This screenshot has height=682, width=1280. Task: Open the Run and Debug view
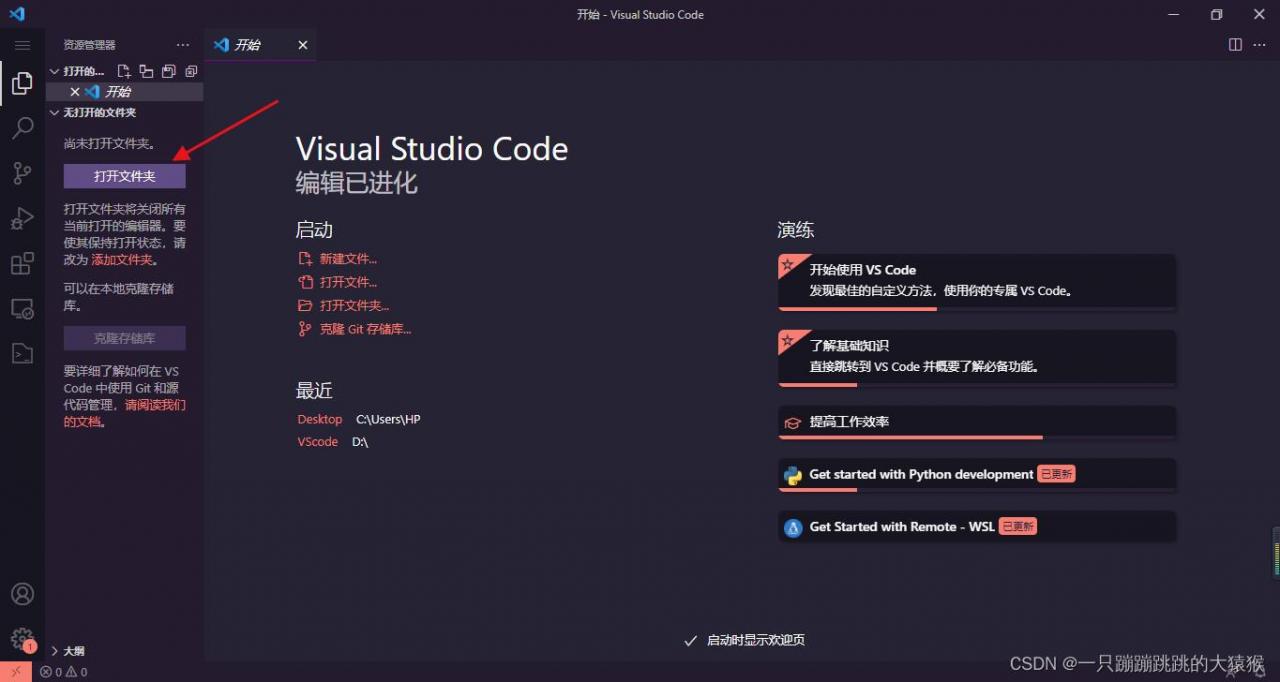tap(22, 218)
